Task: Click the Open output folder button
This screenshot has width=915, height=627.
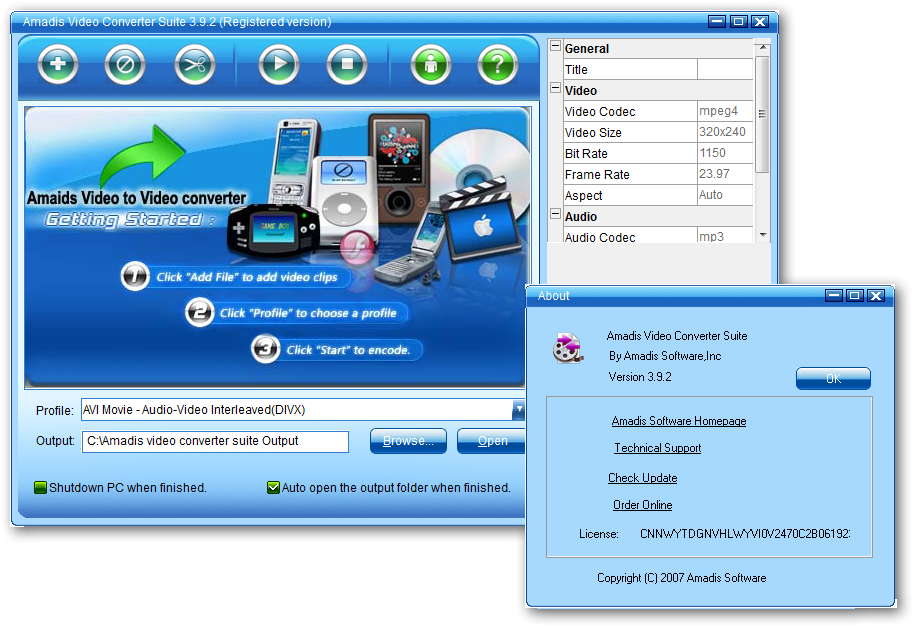Action: click(x=493, y=441)
